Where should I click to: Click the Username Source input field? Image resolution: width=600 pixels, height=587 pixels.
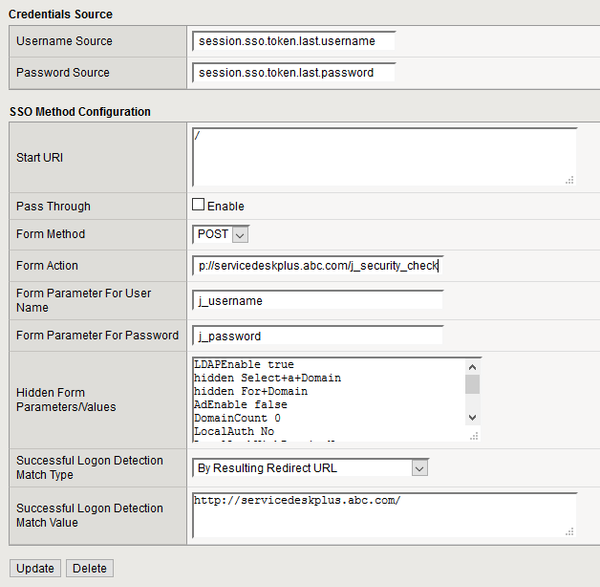coord(294,41)
